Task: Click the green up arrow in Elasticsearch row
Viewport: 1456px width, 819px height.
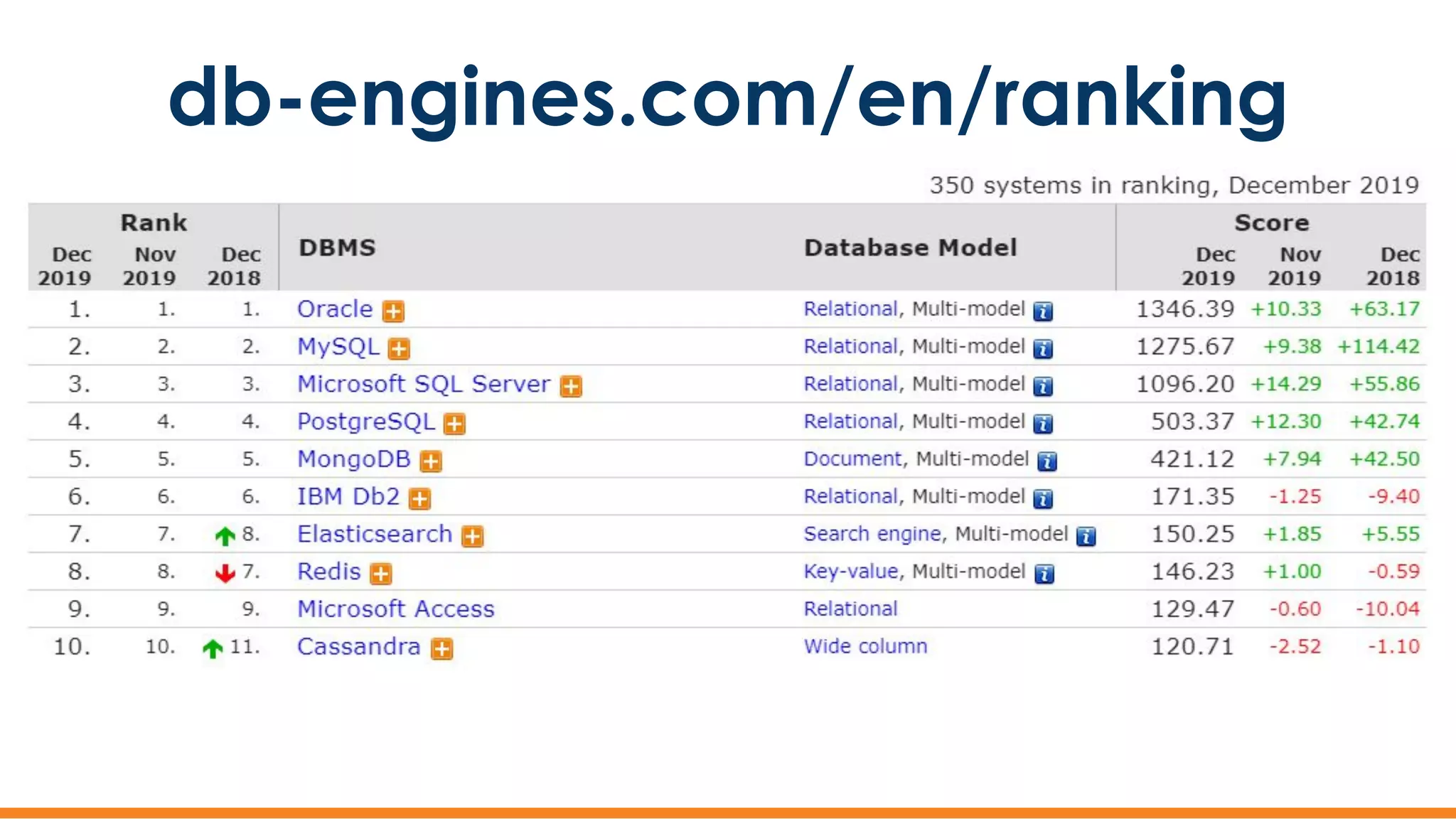Action: [225, 536]
